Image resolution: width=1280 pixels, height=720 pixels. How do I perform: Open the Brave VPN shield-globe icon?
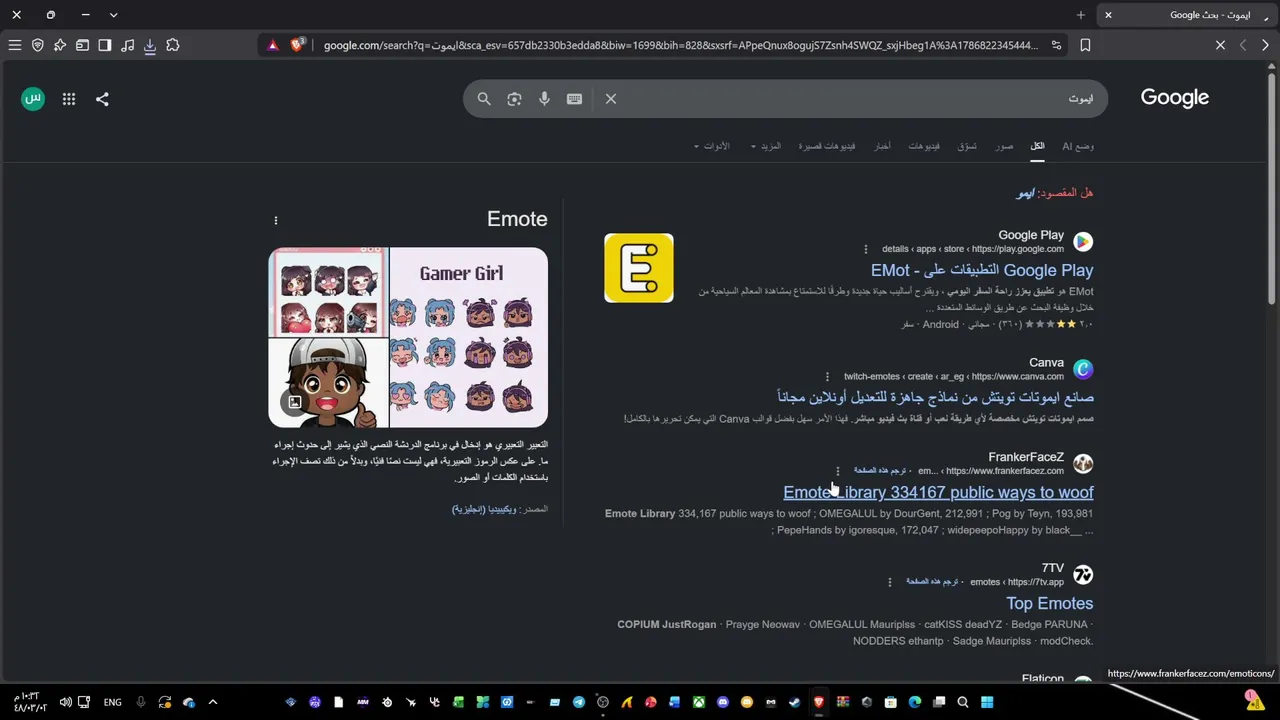click(38, 45)
